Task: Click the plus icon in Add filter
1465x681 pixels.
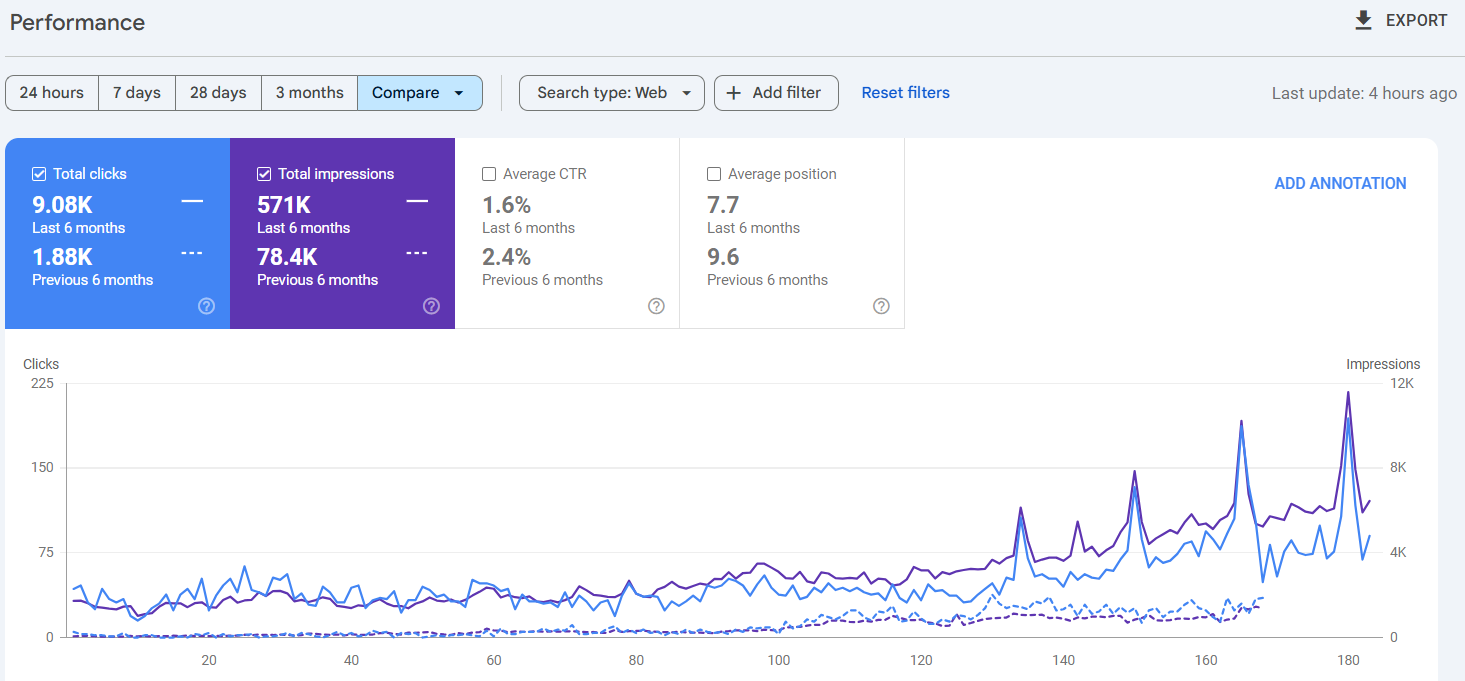Action: pos(734,93)
